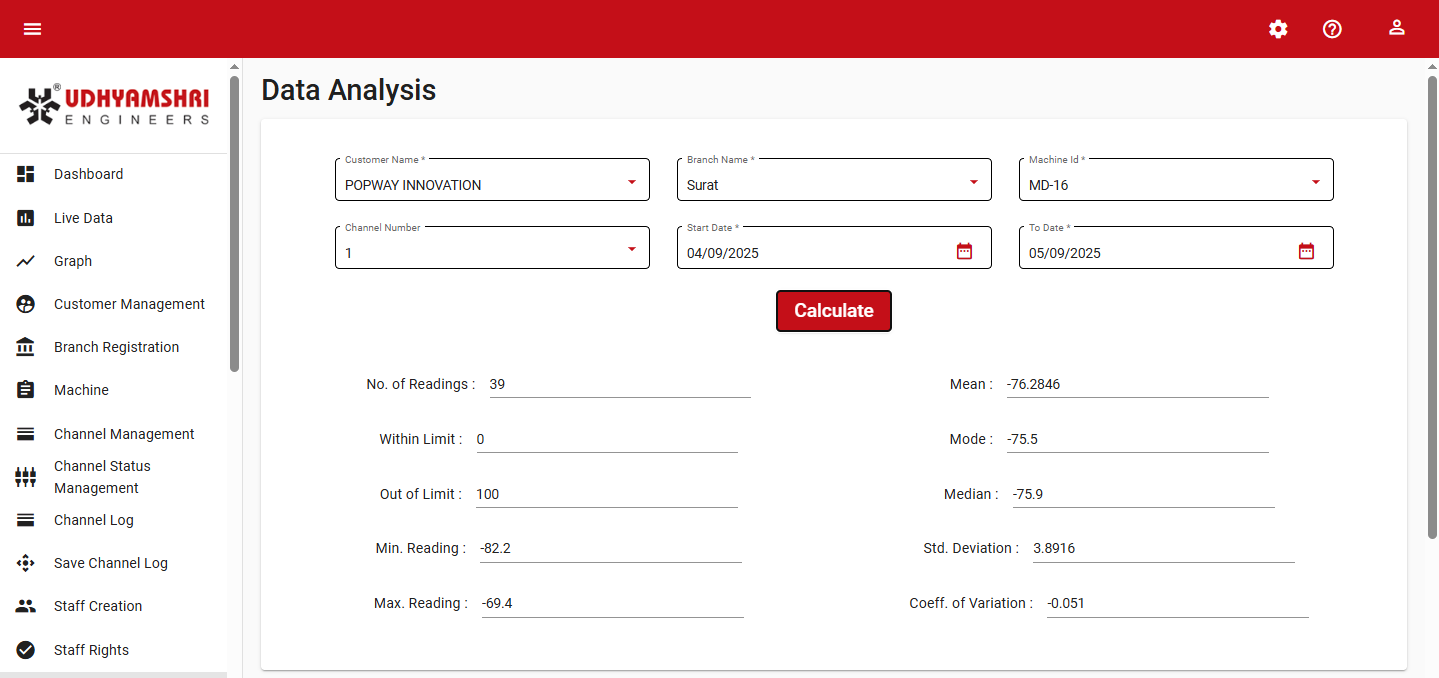This screenshot has width=1439, height=678.
Task: Open the To Date calendar picker icon
Action: (1306, 251)
